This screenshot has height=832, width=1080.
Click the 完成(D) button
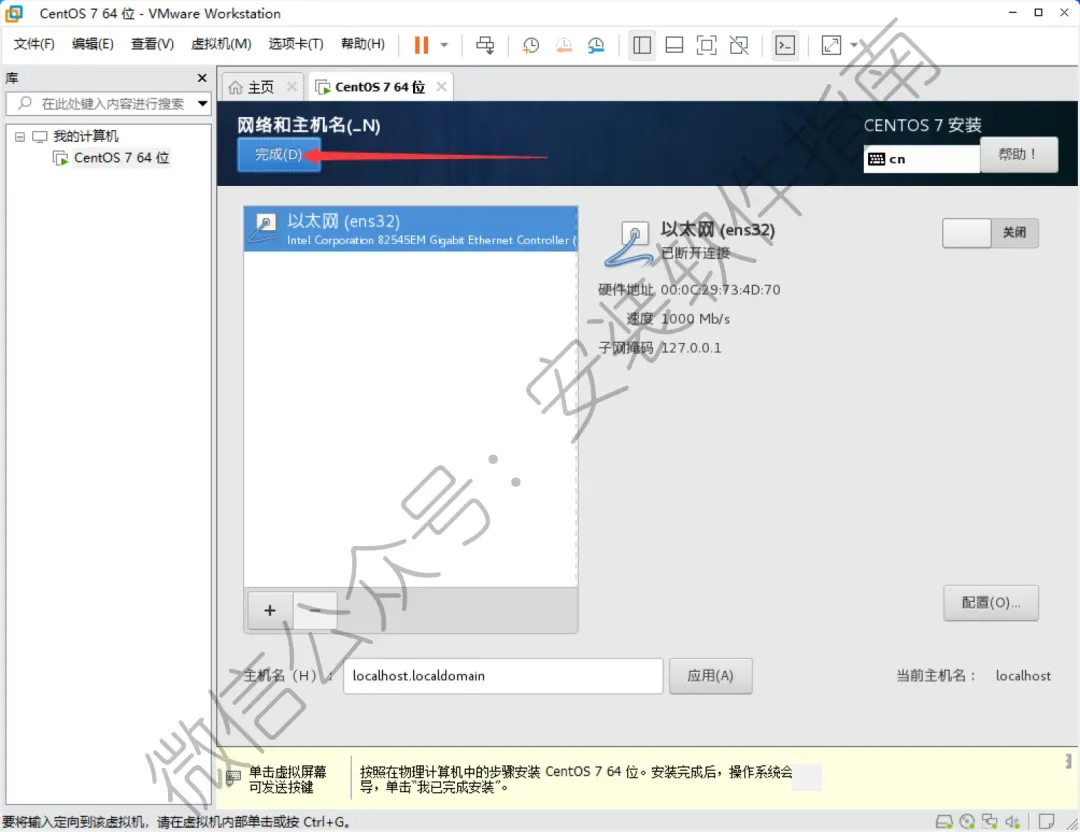click(x=279, y=154)
